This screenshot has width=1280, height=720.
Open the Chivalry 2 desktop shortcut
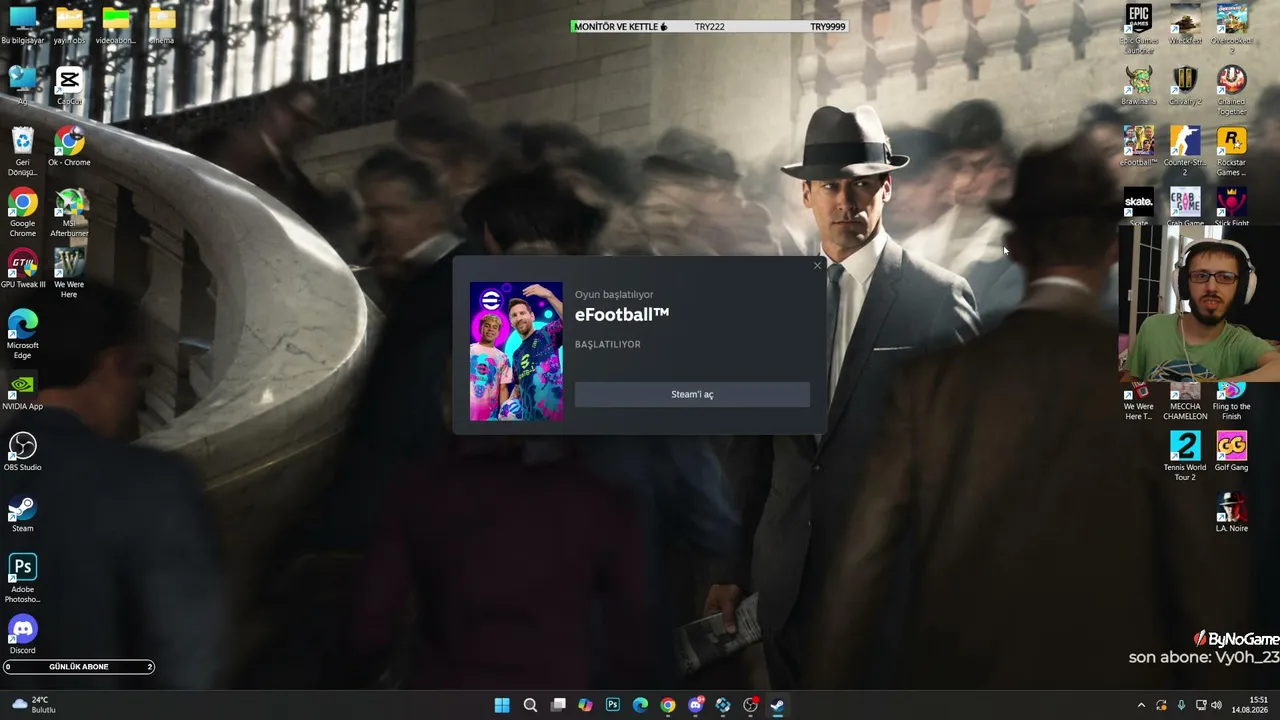pyautogui.click(x=1185, y=85)
